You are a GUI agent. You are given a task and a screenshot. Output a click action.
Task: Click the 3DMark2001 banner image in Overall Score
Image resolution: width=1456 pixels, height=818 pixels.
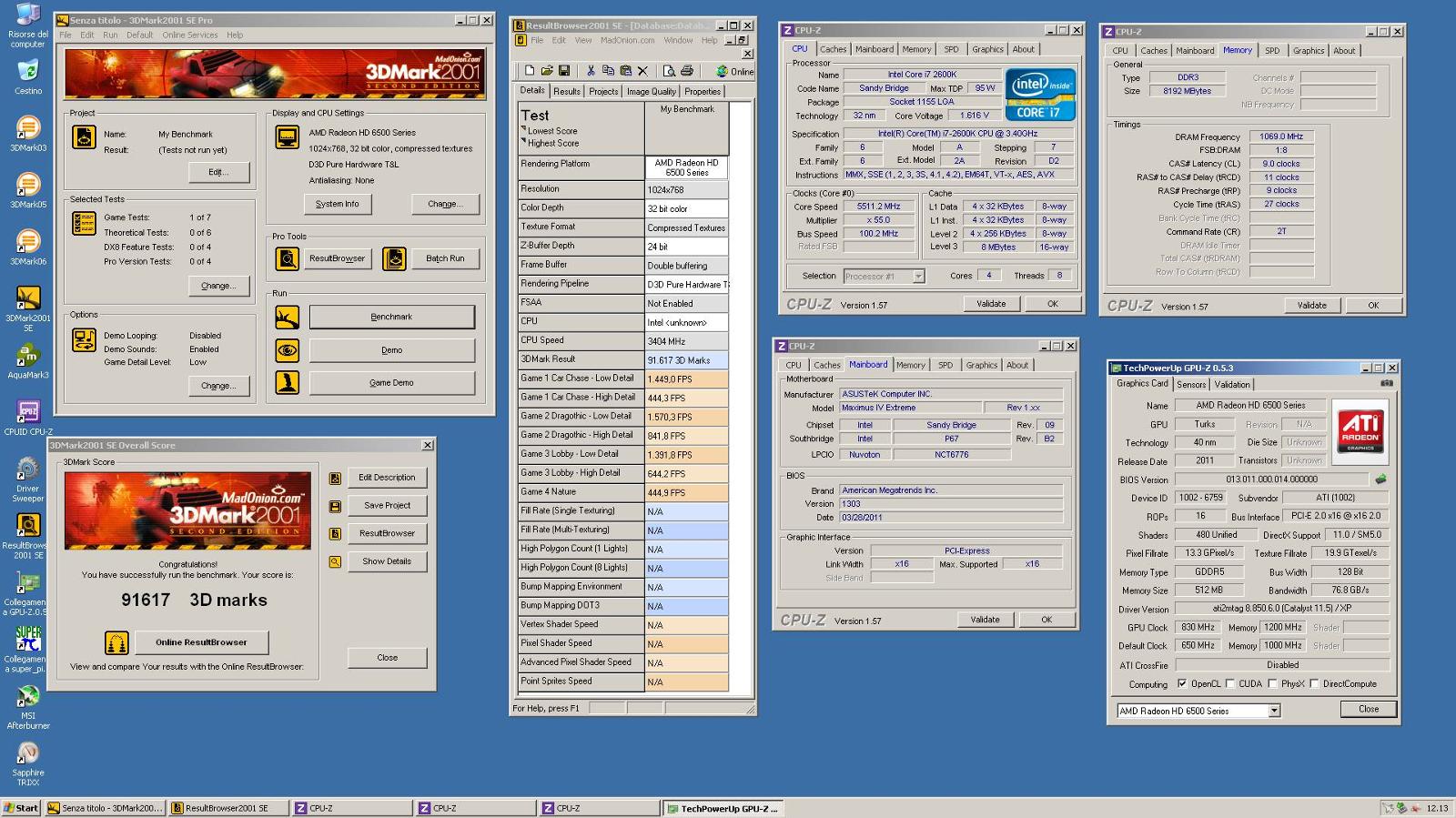point(187,511)
